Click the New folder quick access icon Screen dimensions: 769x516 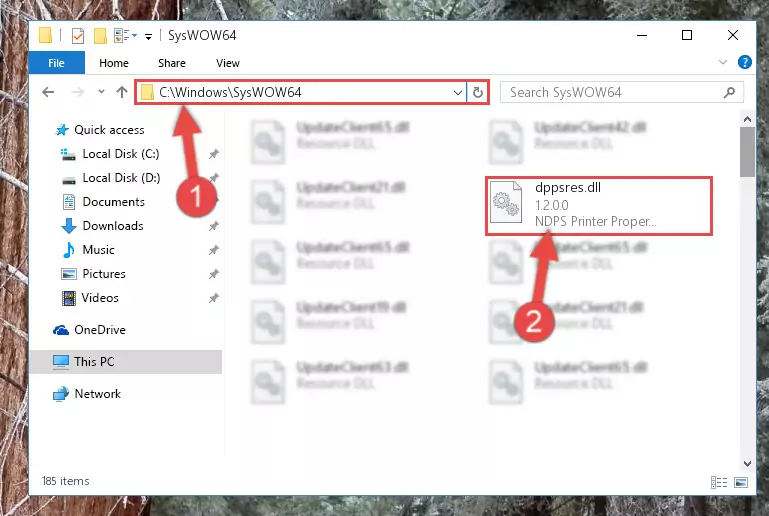[100, 35]
